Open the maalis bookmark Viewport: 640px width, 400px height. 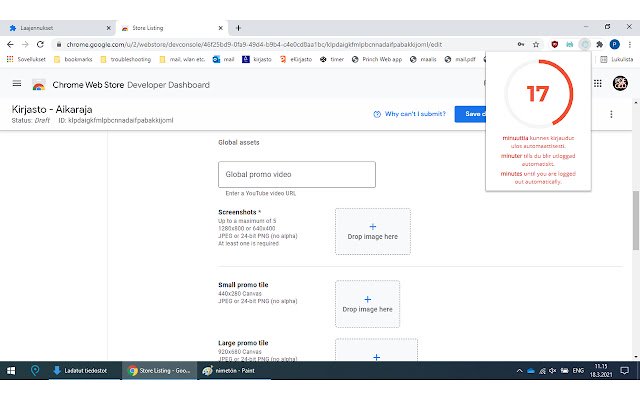point(423,59)
